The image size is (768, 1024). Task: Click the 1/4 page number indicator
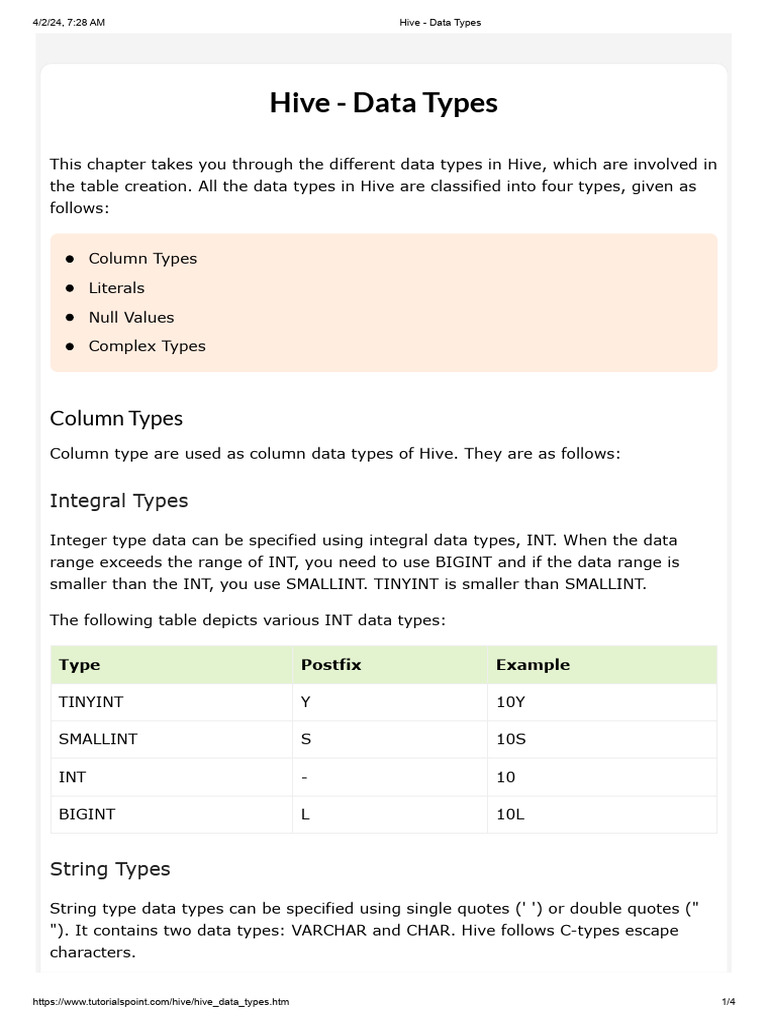pyautogui.click(x=728, y=1002)
